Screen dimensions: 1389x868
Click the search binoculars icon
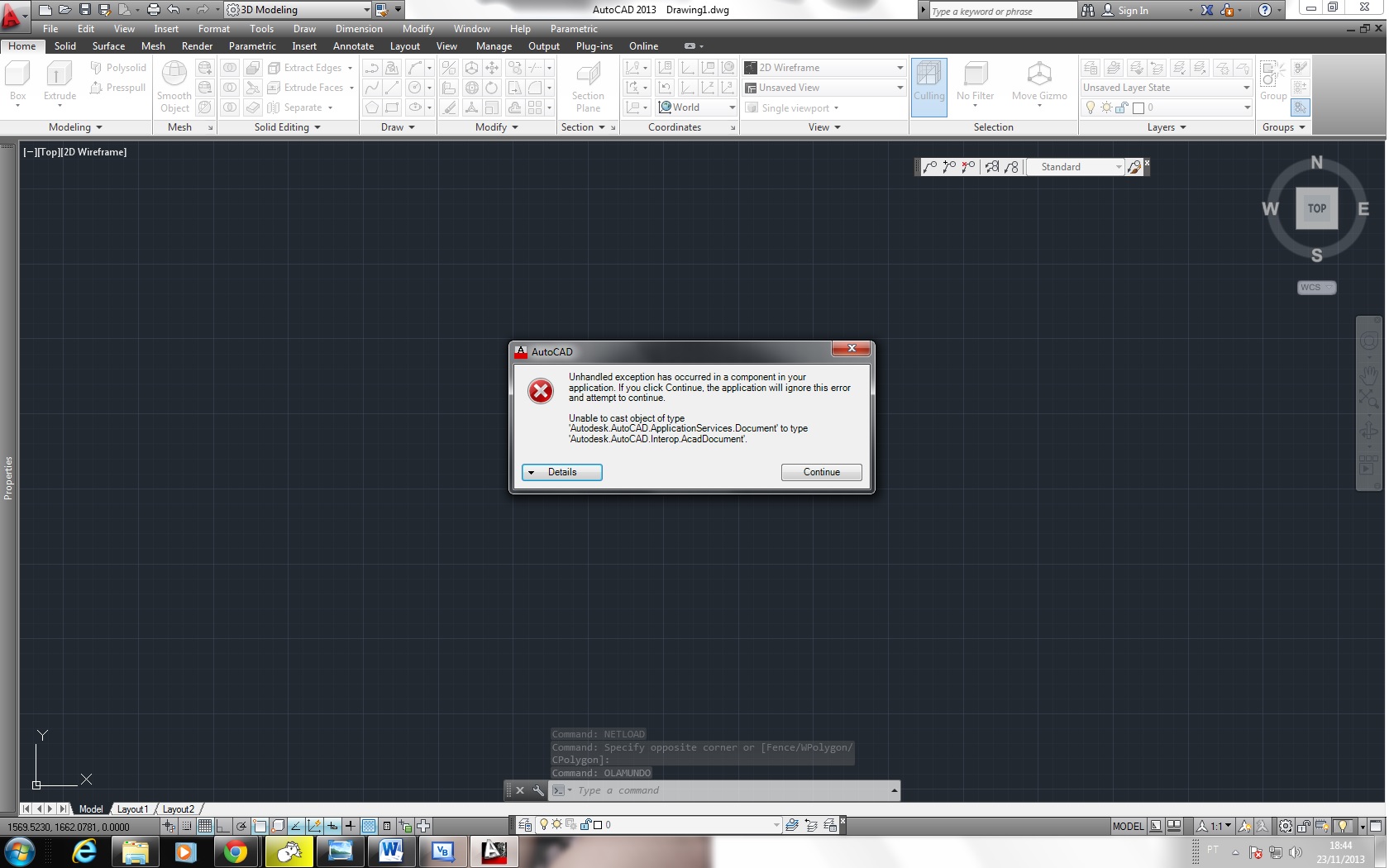click(x=1088, y=10)
